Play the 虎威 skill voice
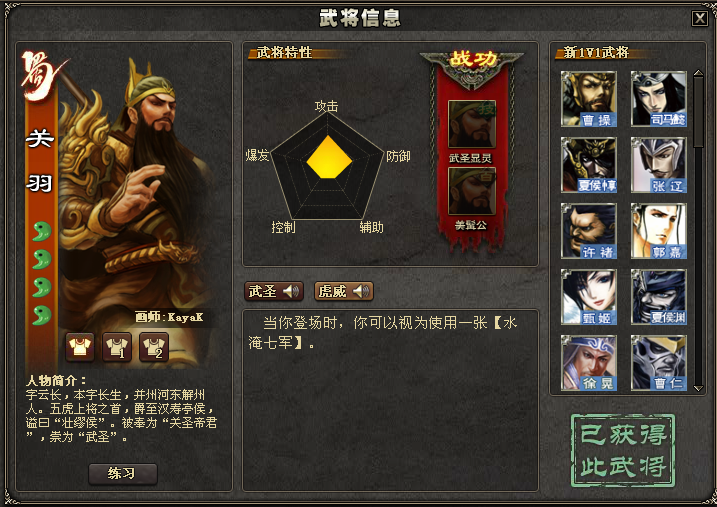Image resolution: width=717 pixels, height=507 pixels. [344, 291]
